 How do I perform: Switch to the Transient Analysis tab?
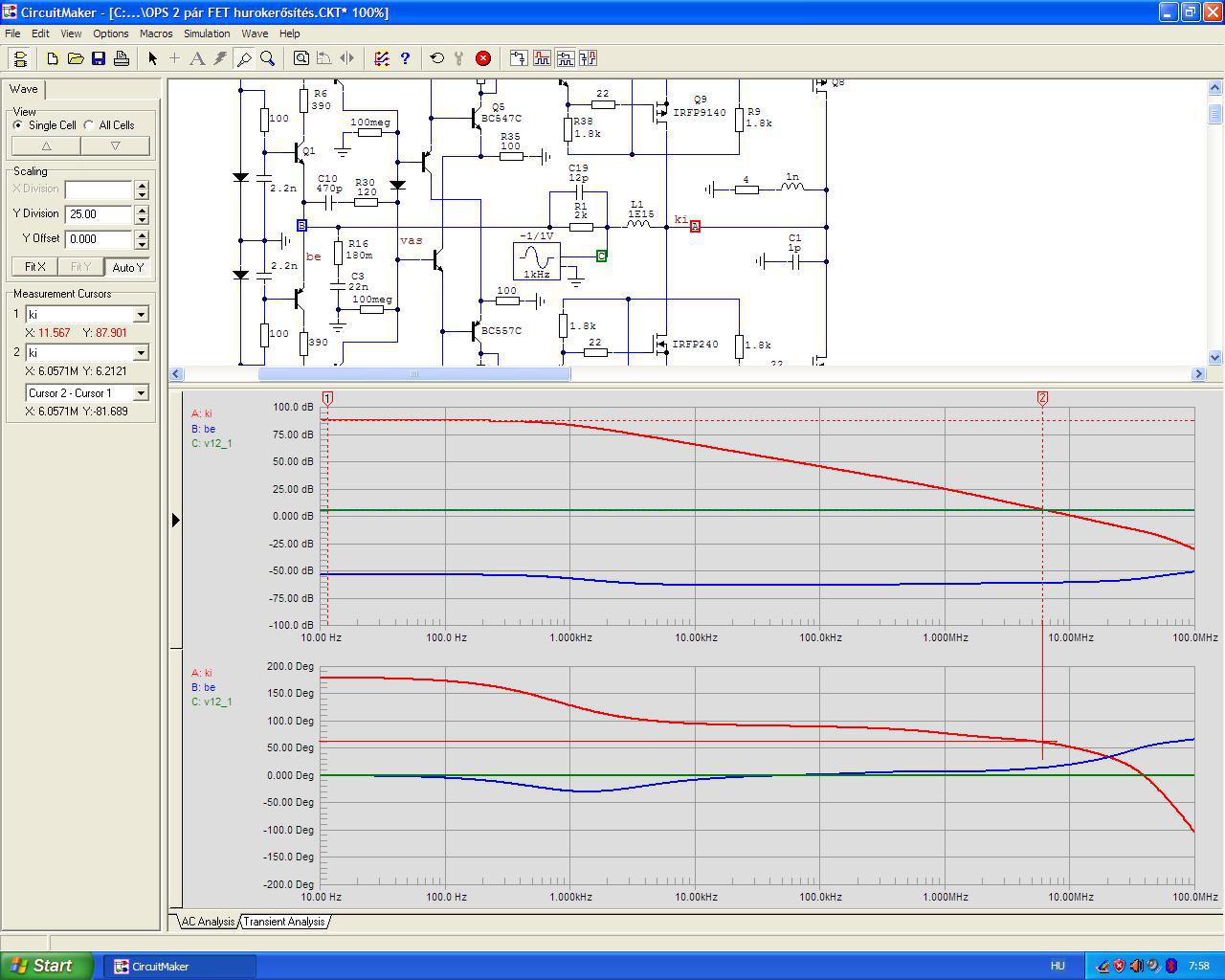click(x=284, y=922)
